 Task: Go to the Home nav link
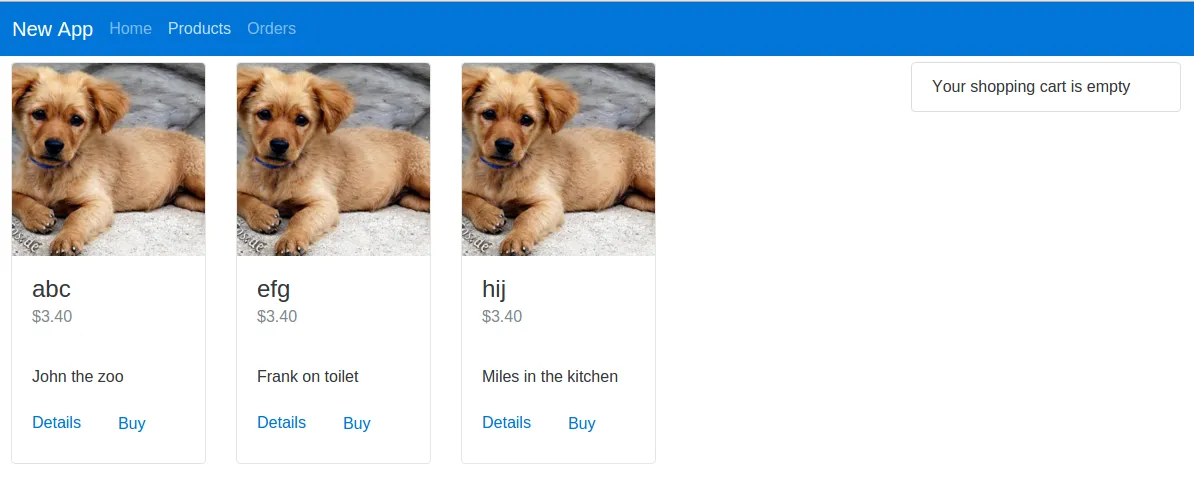click(130, 29)
